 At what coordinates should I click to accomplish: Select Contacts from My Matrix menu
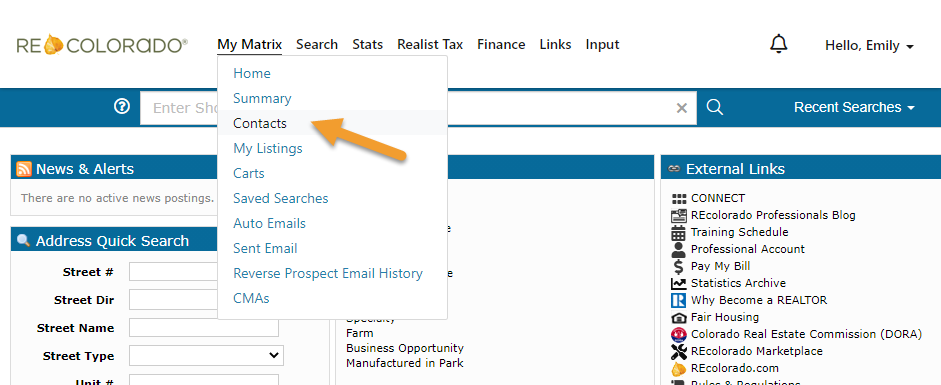point(260,124)
